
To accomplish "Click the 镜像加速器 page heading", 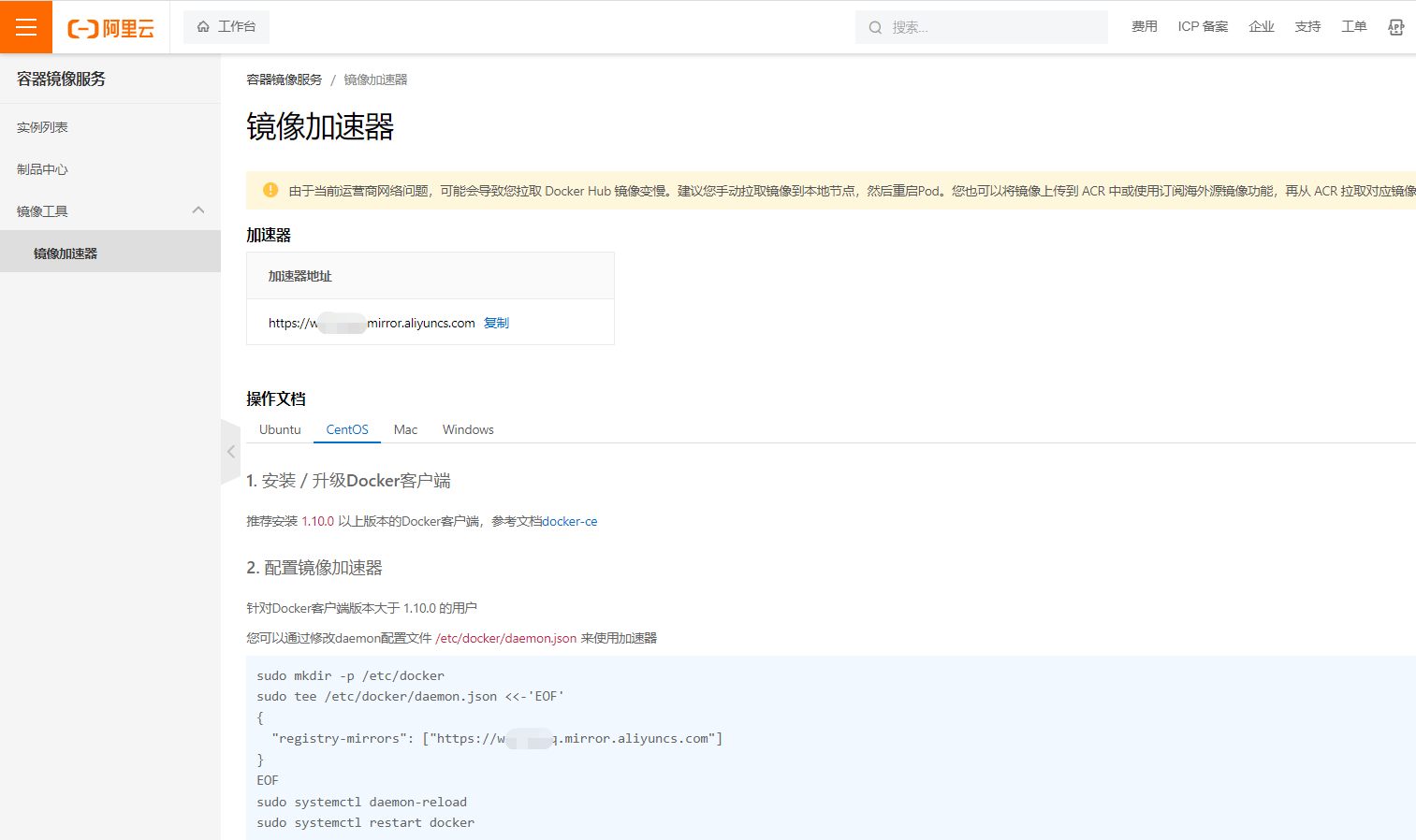I will coord(320,126).
